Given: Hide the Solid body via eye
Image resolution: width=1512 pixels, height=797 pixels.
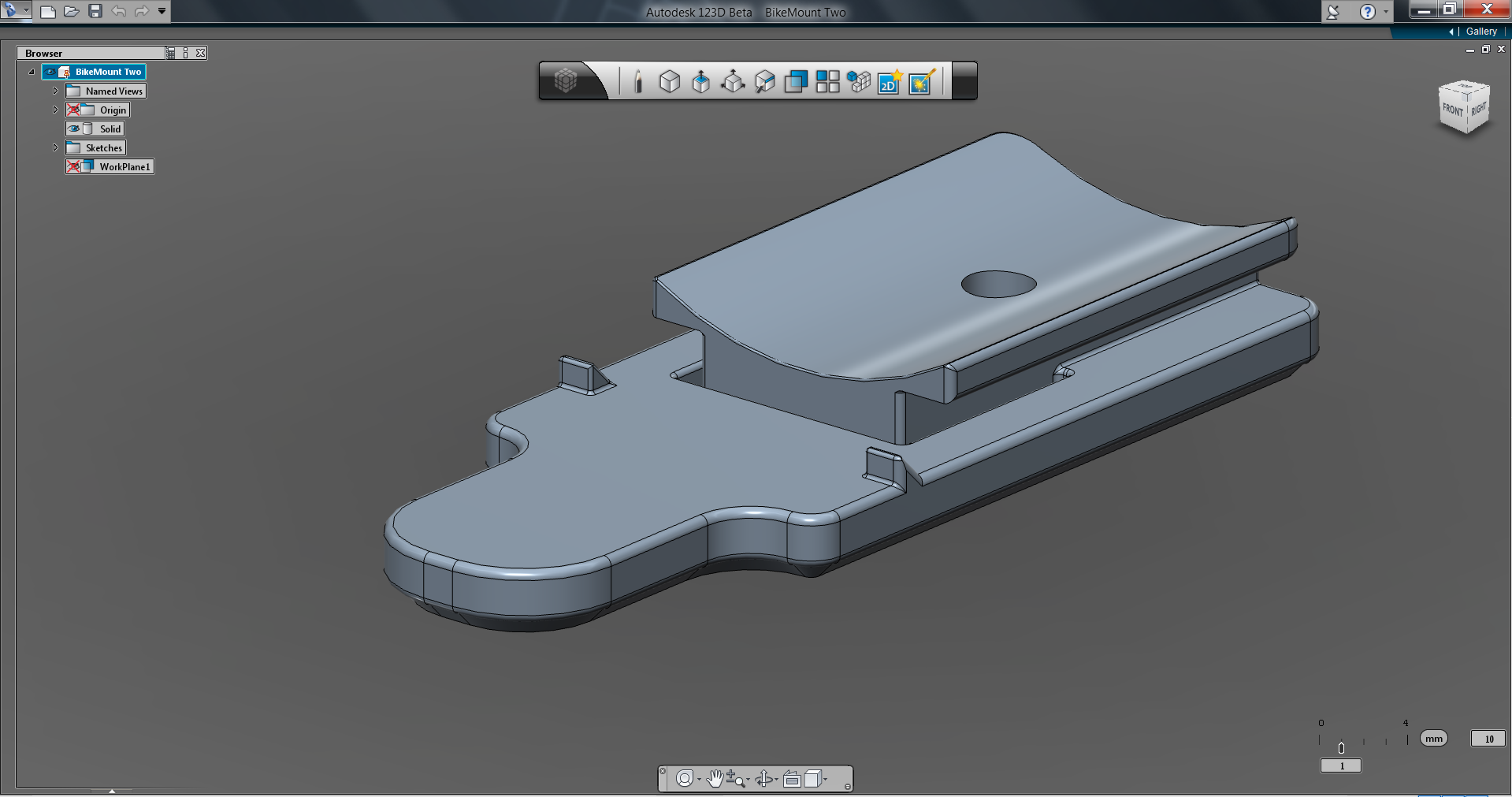Looking at the screenshot, I should [74, 128].
